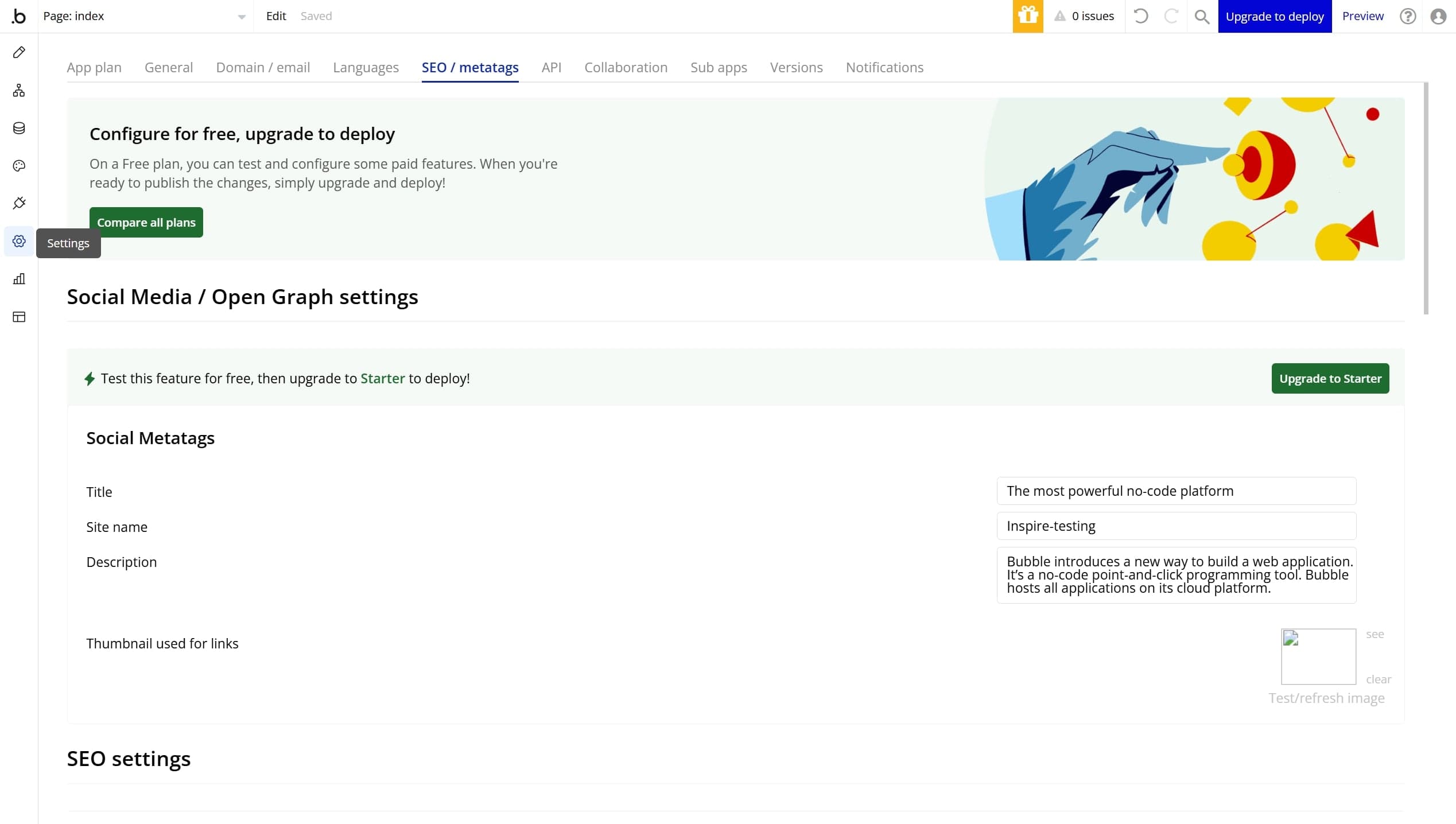
Task: Select the SEO / metatags tab
Action: (470, 68)
